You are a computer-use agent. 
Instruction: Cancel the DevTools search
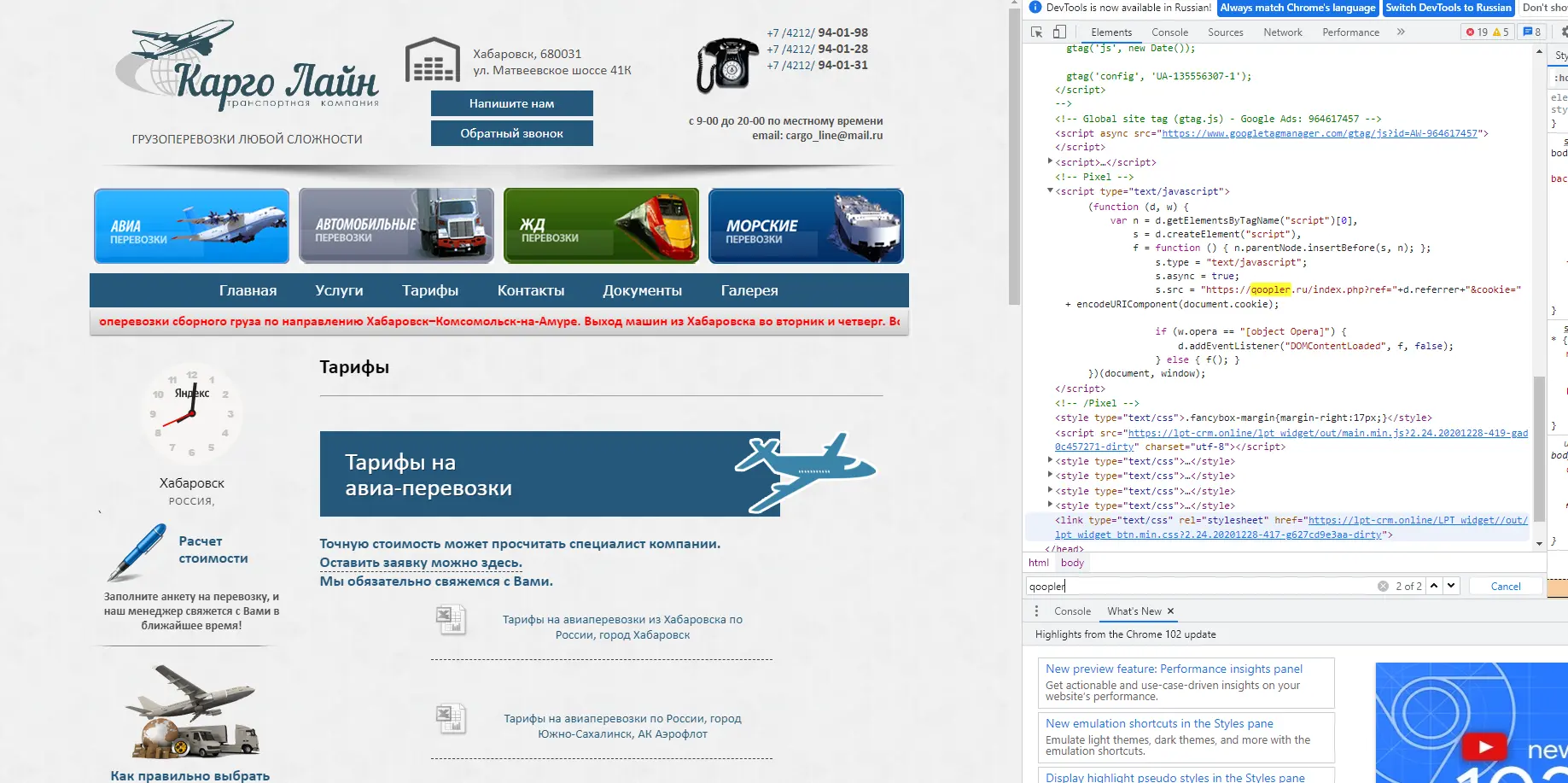tap(1506, 586)
